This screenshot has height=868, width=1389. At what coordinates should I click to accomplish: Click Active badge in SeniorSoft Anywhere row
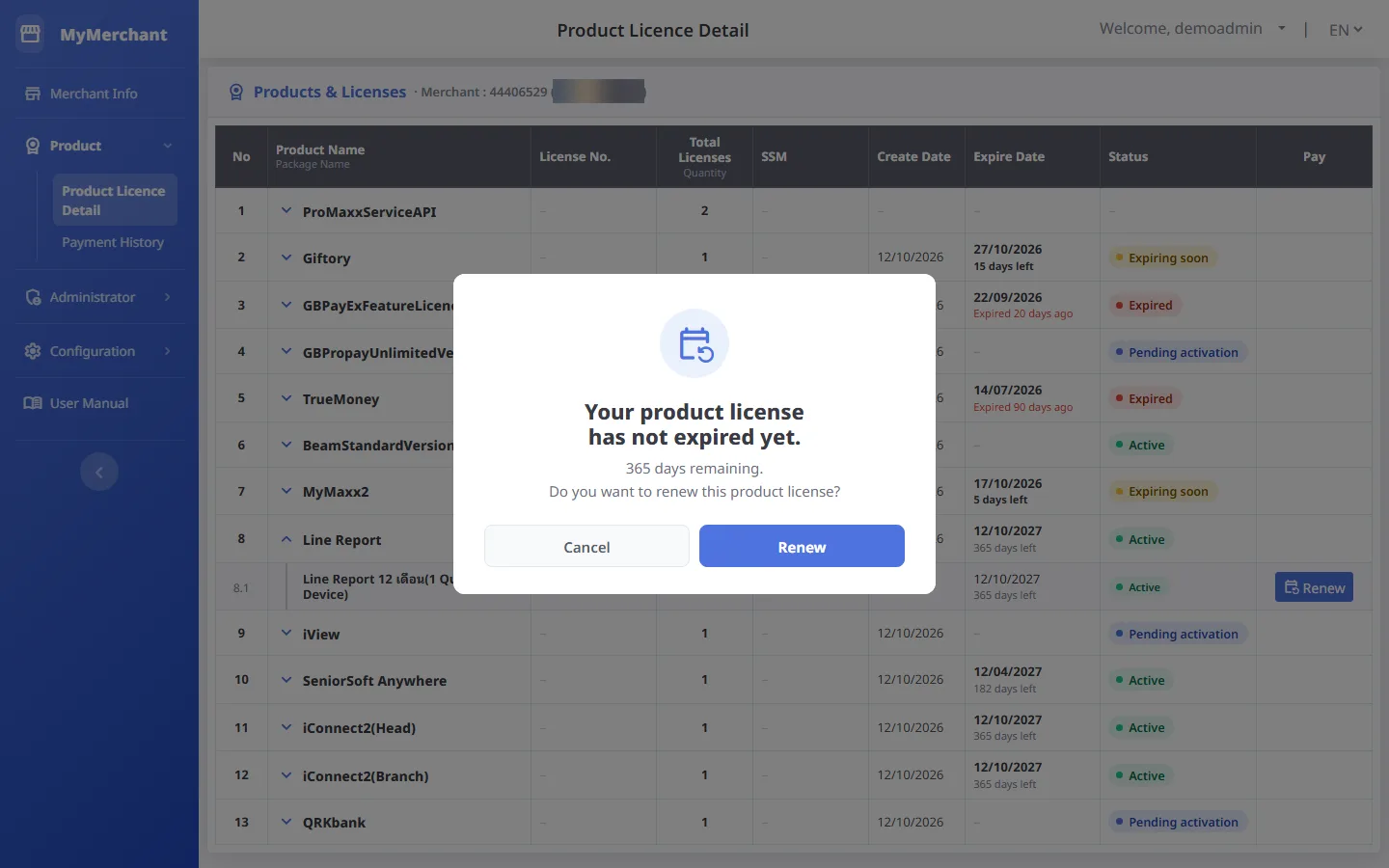tap(1140, 680)
